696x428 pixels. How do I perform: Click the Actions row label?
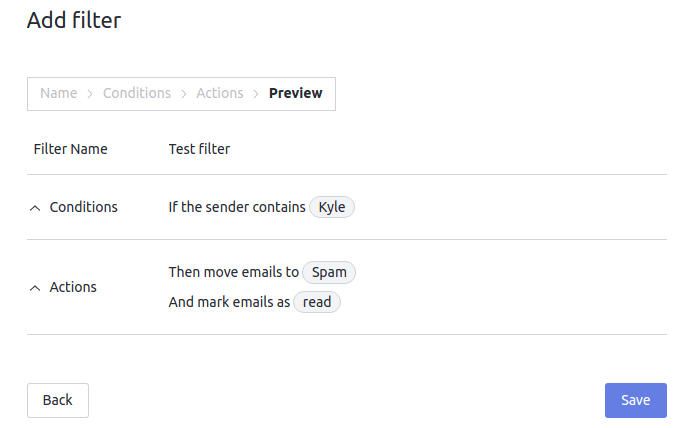pos(73,287)
